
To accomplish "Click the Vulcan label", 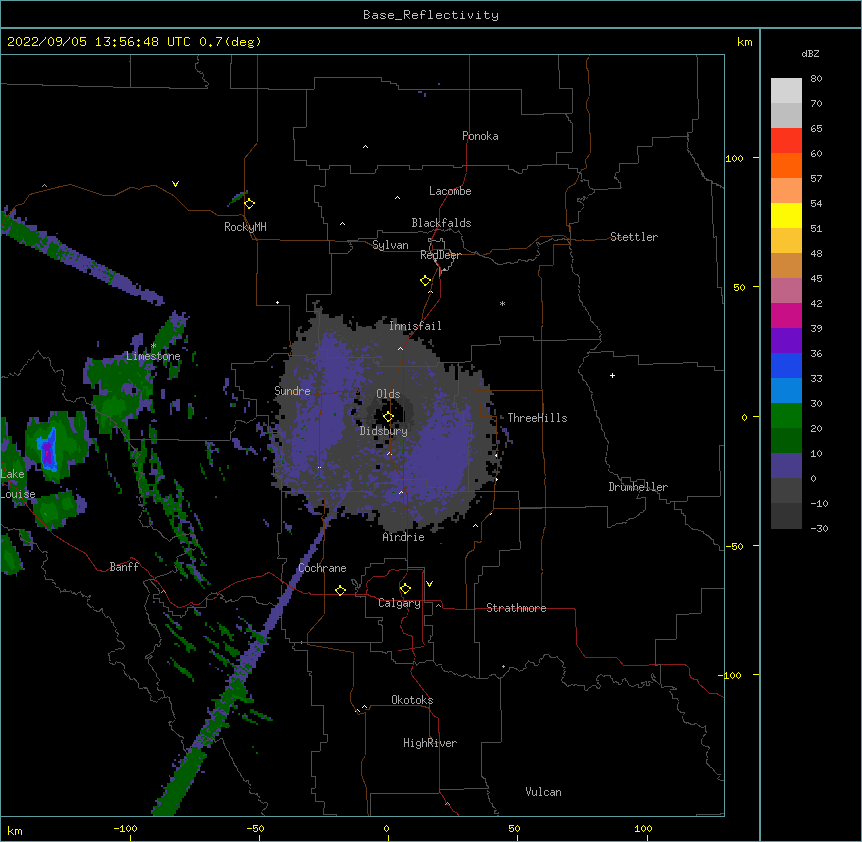I will 543,792.
